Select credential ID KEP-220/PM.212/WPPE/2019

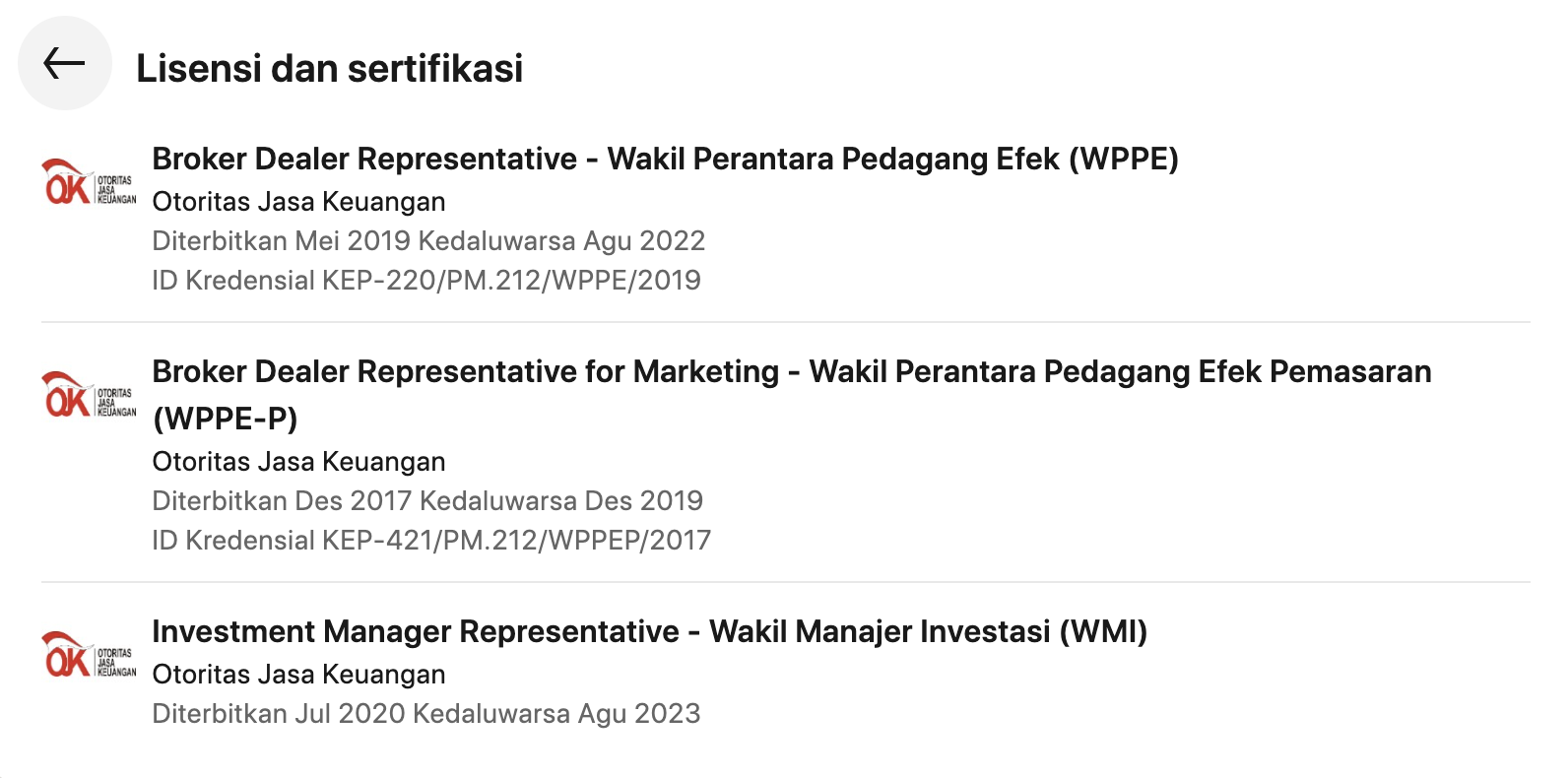click(x=426, y=281)
